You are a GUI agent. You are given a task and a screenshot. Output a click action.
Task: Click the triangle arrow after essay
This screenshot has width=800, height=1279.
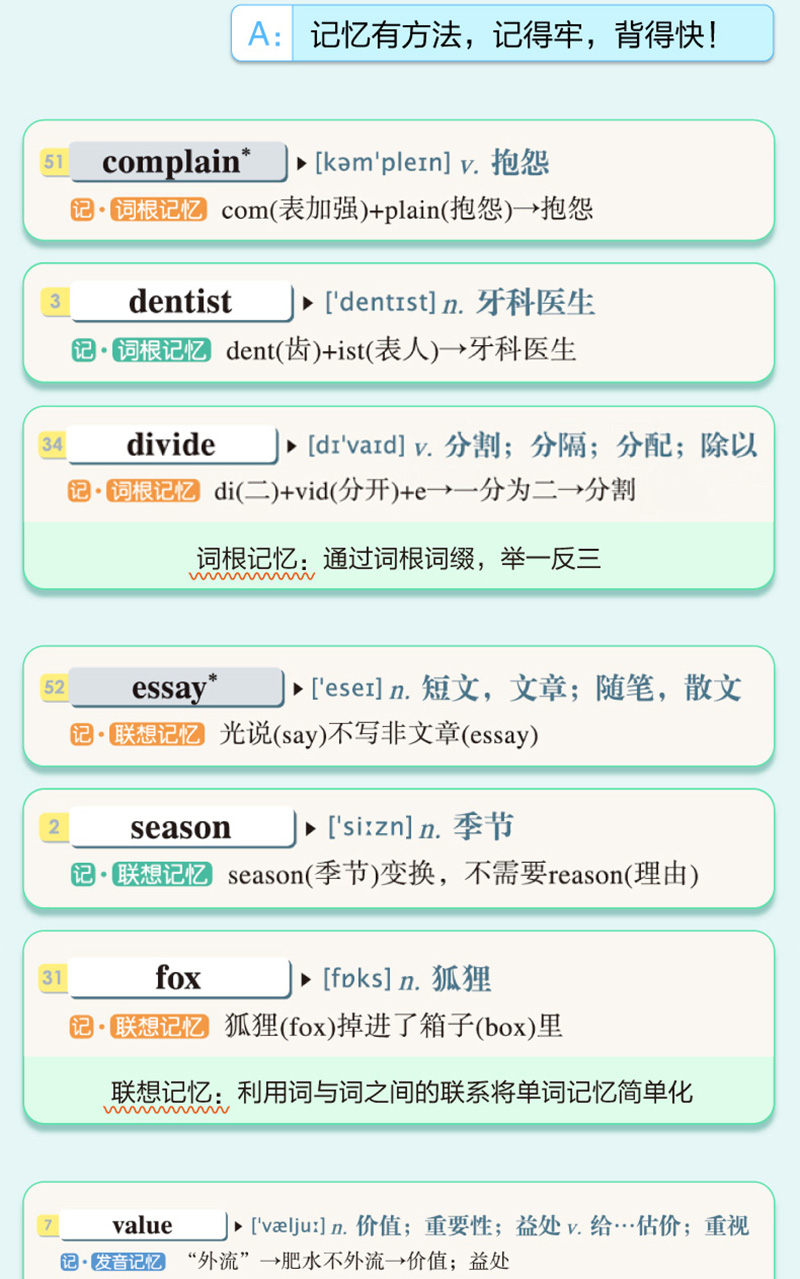pos(298,688)
